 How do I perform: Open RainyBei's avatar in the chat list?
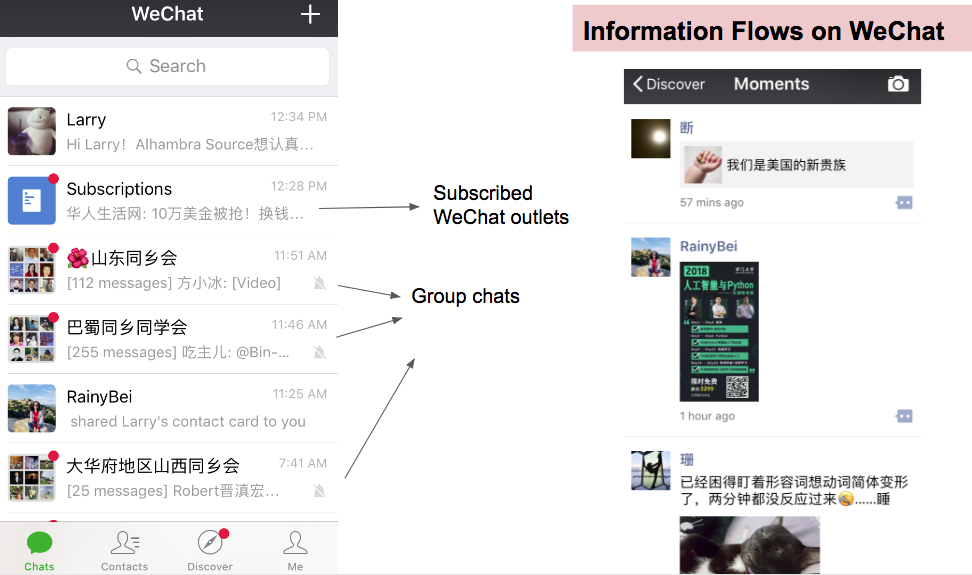coord(32,408)
